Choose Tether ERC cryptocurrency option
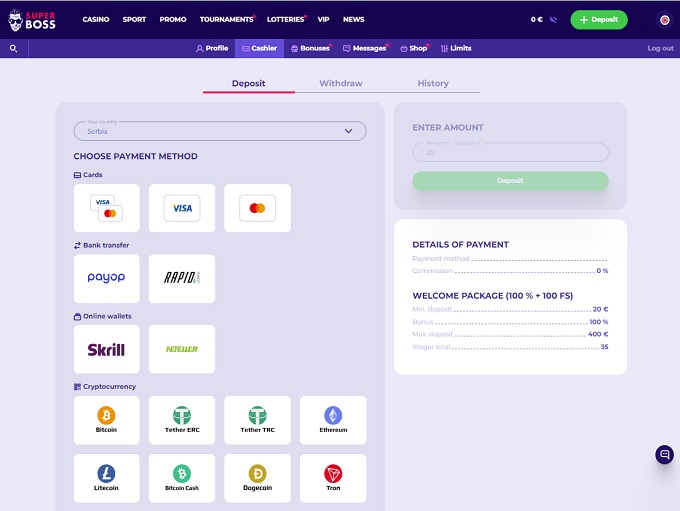680x511 pixels. pyautogui.click(x=182, y=420)
